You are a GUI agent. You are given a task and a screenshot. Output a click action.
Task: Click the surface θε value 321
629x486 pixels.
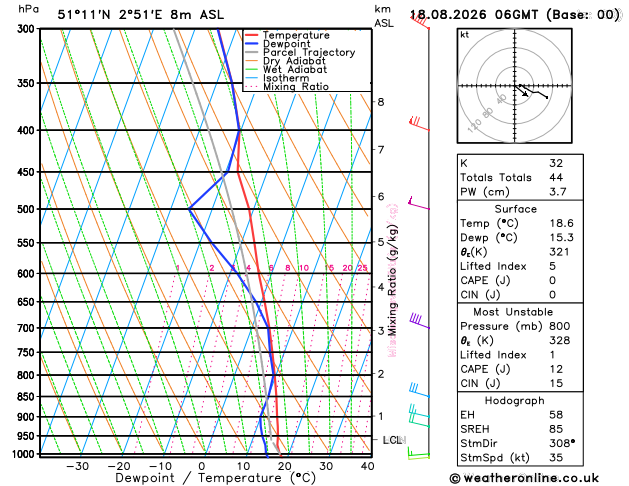pyautogui.click(x=559, y=252)
